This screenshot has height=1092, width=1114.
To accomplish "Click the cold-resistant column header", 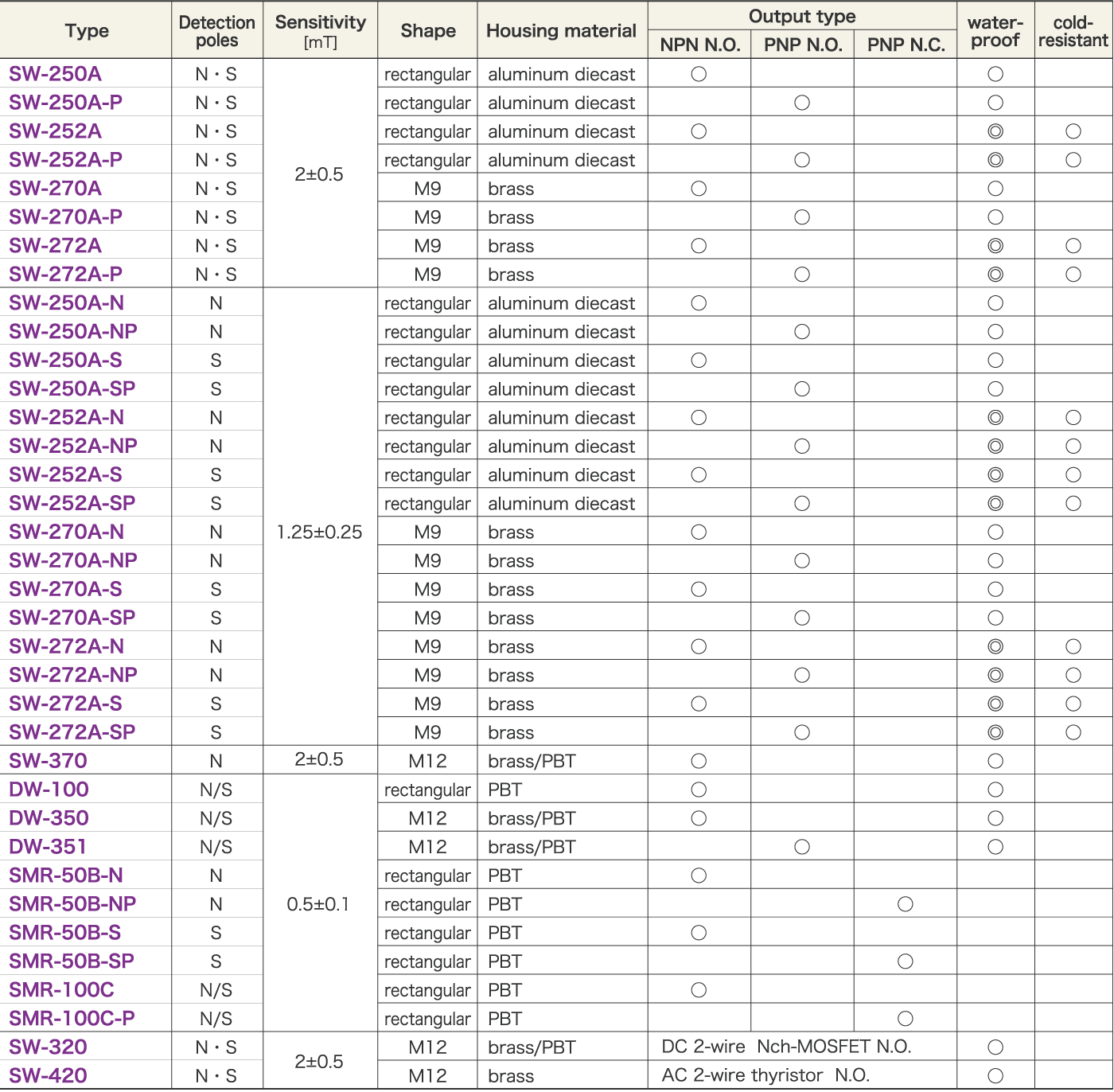I will [1073, 31].
